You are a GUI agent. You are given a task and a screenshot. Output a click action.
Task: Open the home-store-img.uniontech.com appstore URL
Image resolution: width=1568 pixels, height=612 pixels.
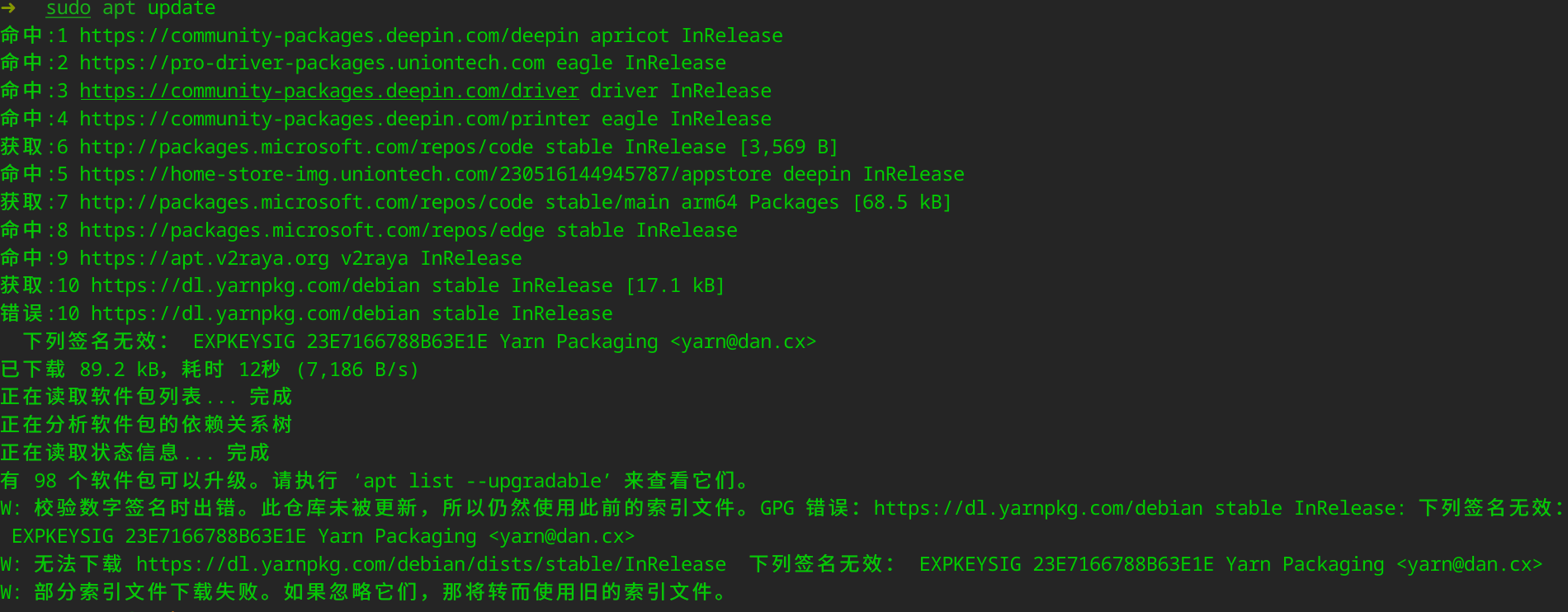pos(425,175)
